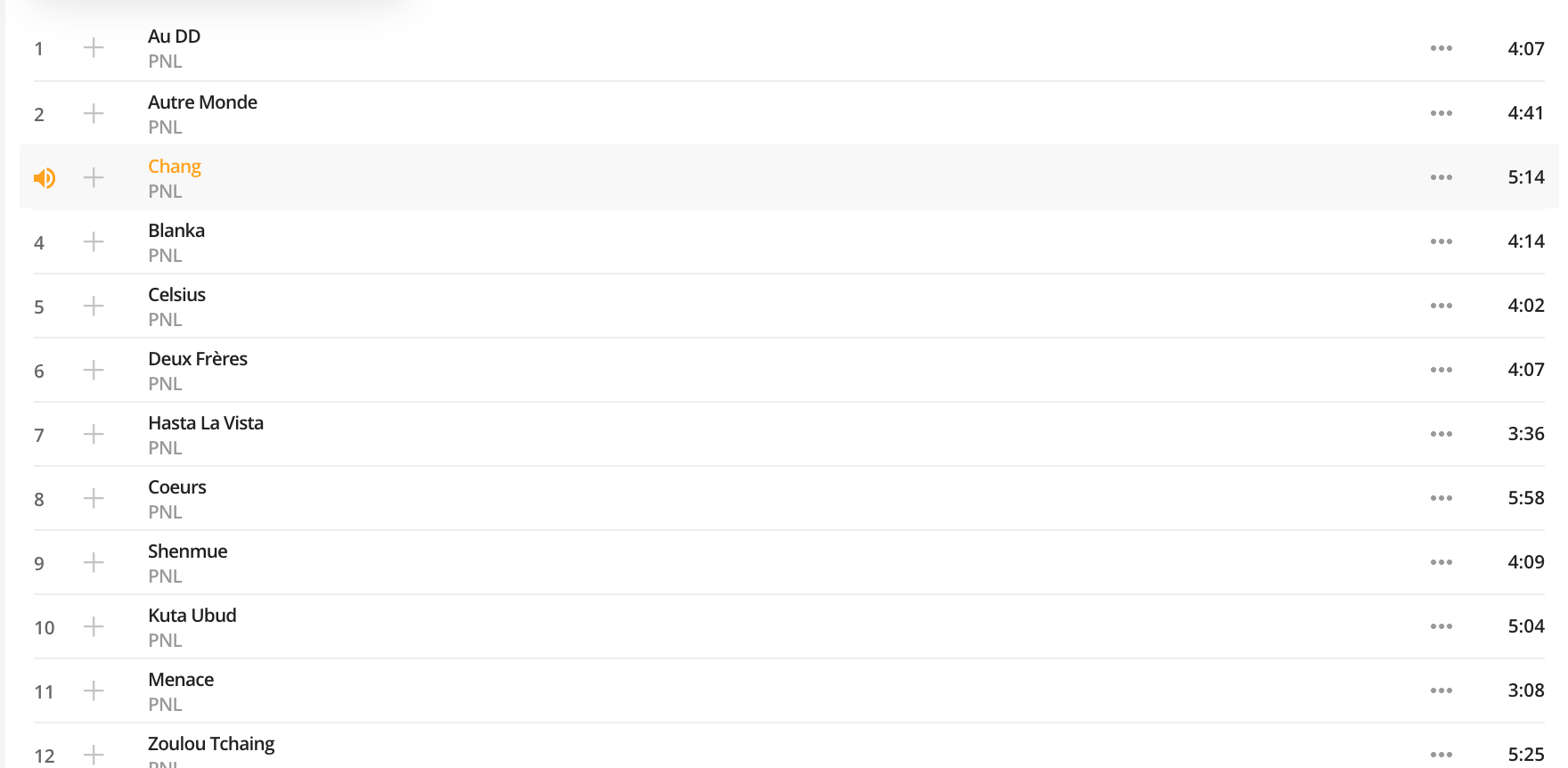The image size is (1568, 768).
Task: Click plus icon beside Celsius
Action: click(x=94, y=306)
